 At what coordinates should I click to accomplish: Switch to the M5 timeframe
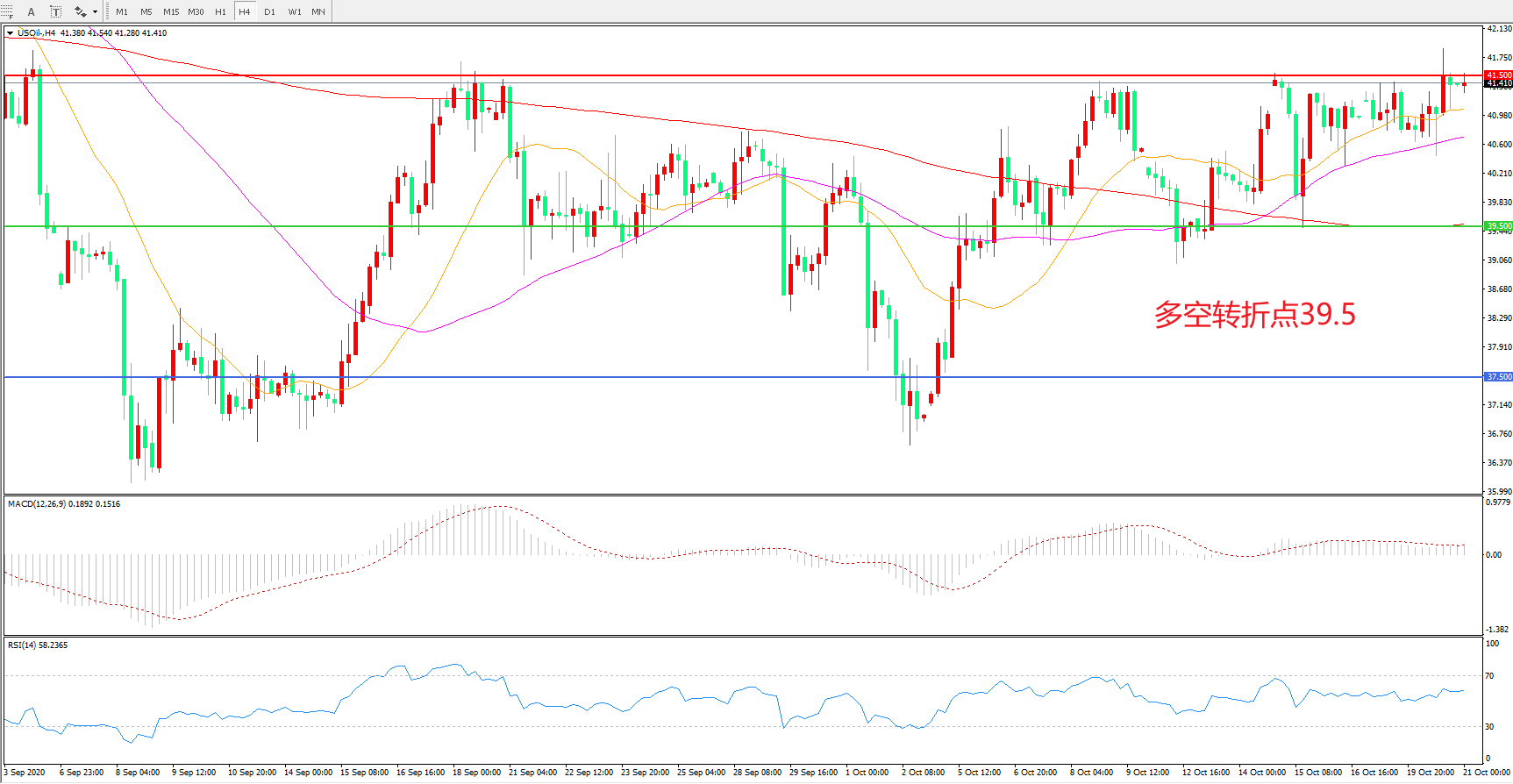point(146,11)
